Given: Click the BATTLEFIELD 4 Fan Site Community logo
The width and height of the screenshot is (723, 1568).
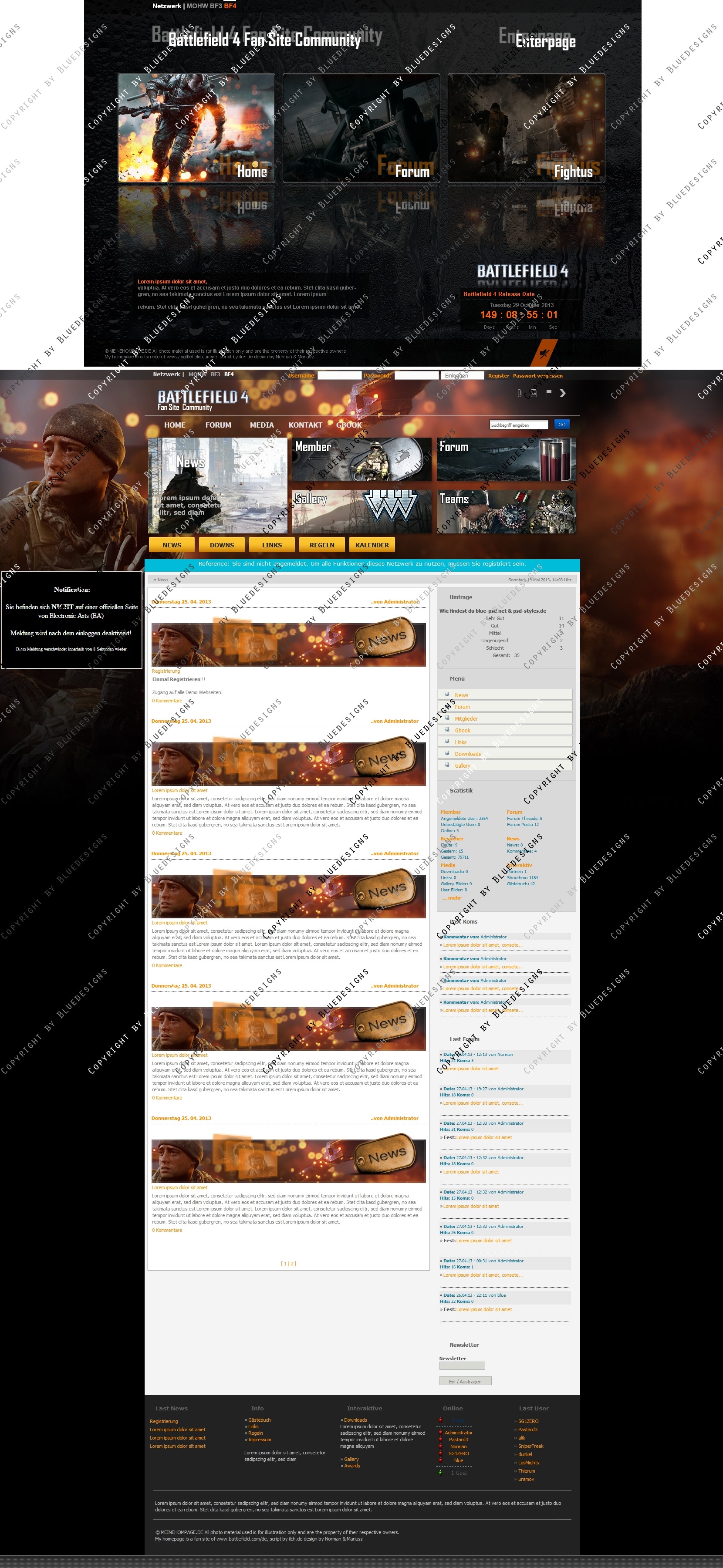Looking at the screenshot, I should (x=203, y=400).
